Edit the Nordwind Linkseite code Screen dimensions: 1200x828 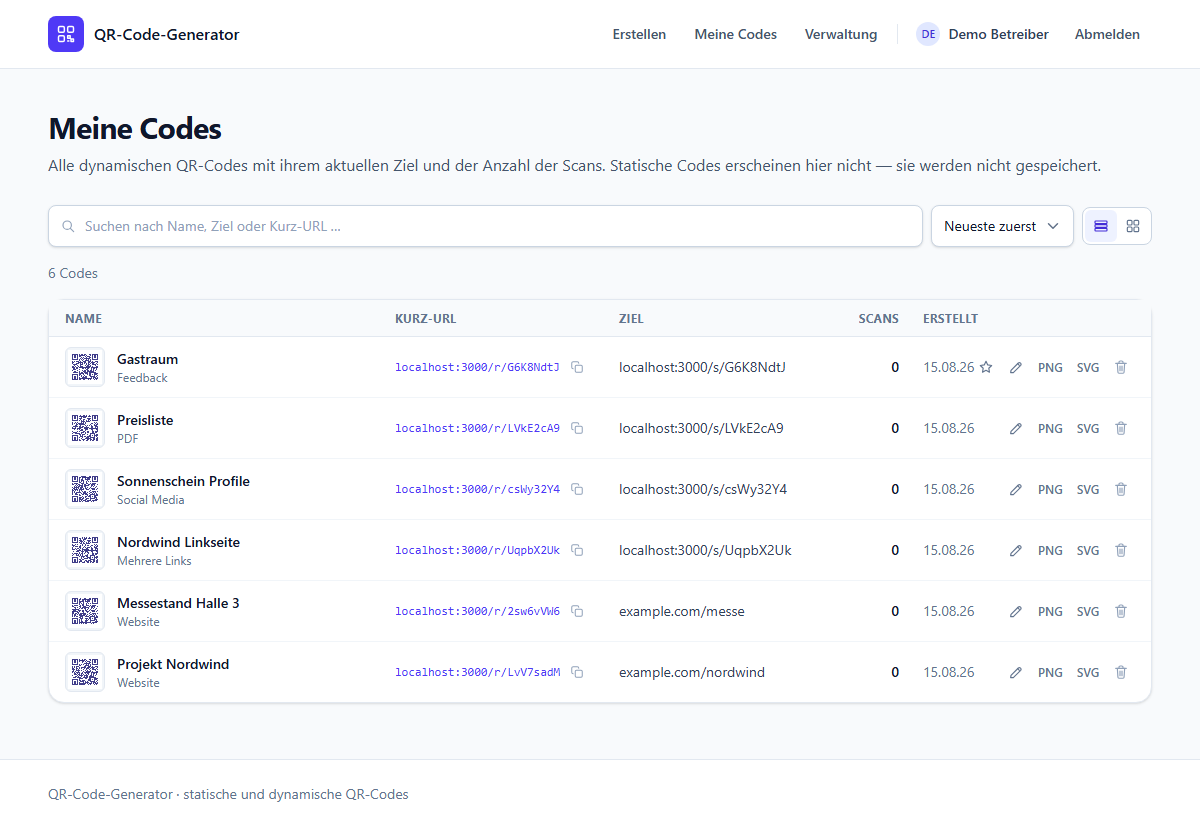coord(1016,550)
